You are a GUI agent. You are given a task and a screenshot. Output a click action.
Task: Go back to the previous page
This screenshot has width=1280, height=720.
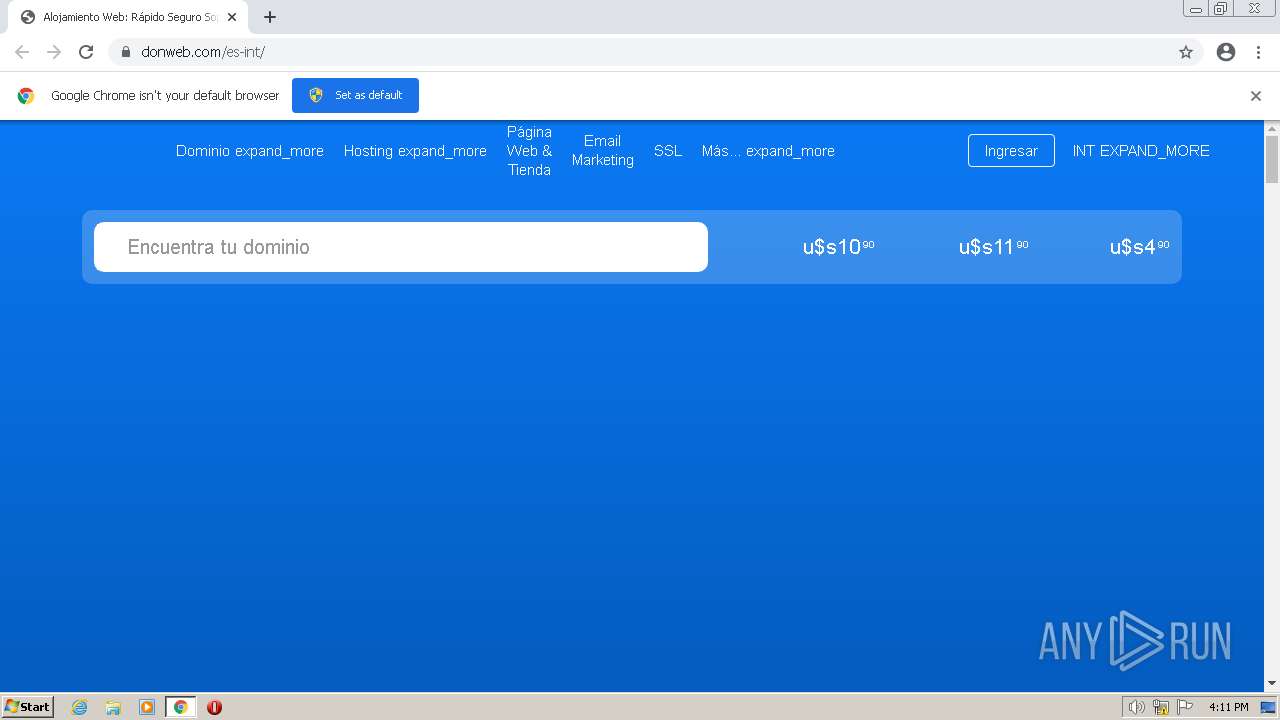22,52
